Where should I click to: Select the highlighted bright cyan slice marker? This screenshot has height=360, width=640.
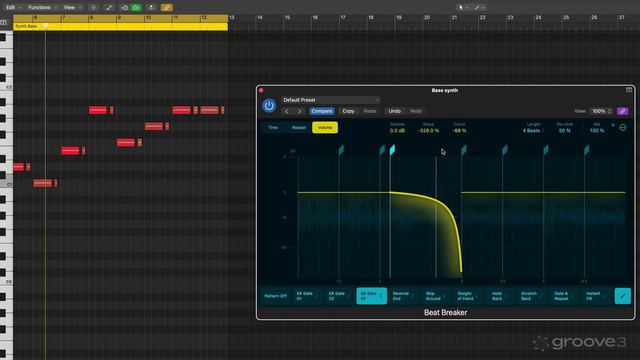click(x=392, y=150)
